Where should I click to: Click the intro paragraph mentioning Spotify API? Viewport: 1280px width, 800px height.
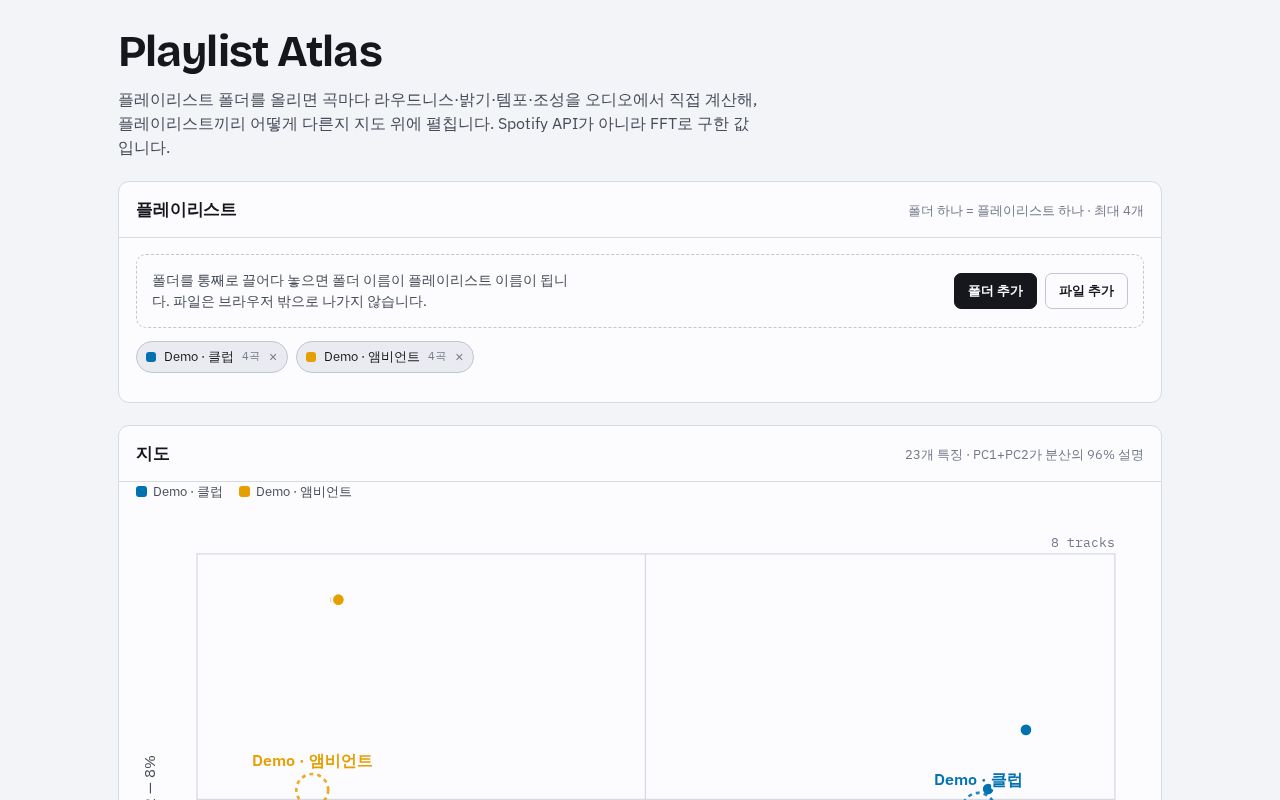tap(438, 124)
